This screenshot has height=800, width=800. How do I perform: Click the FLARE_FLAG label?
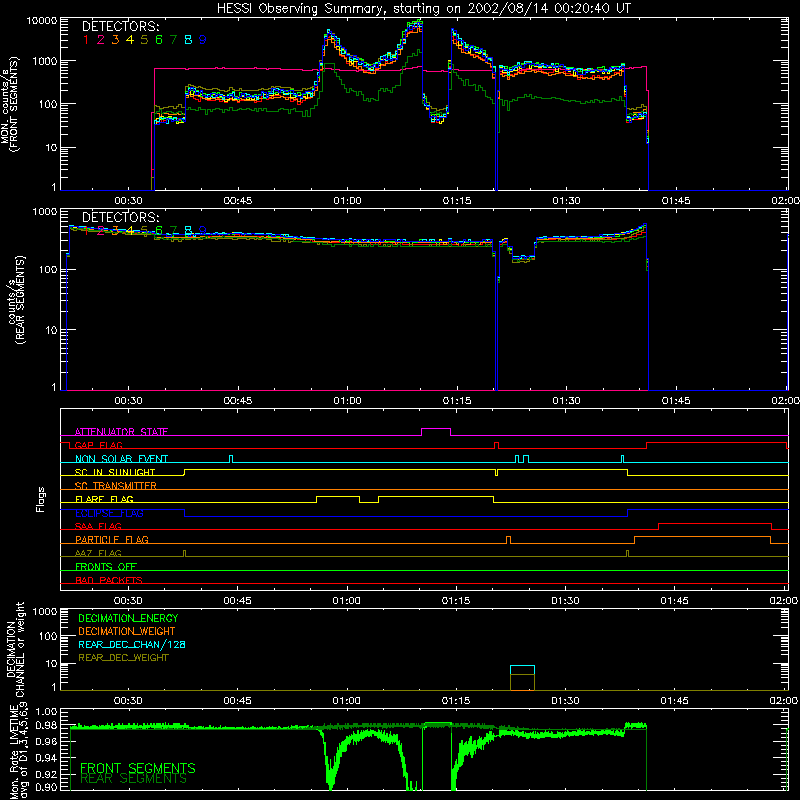[x=104, y=499]
